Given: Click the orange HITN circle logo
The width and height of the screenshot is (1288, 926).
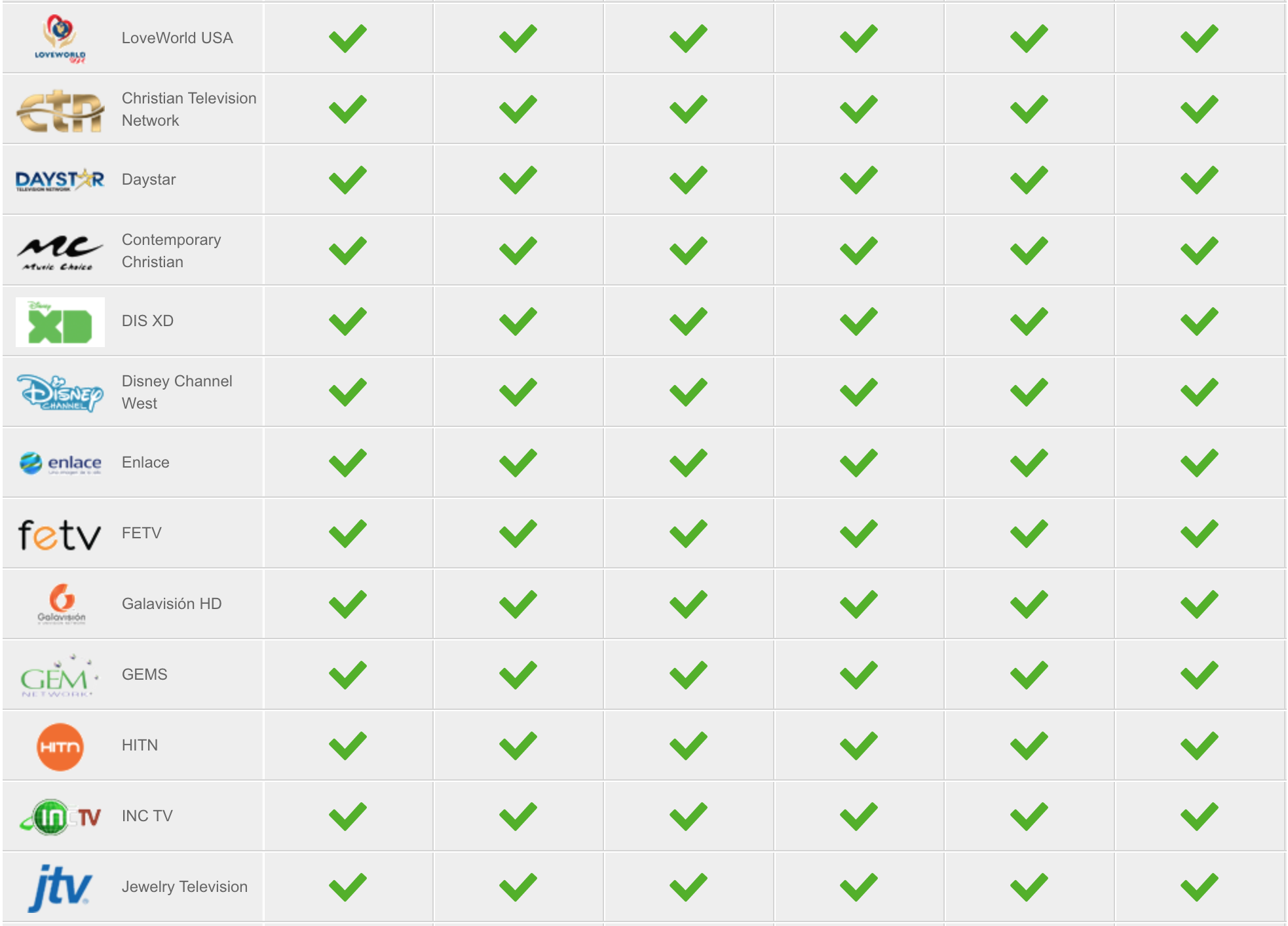Looking at the screenshot, I should pyautogui.click(x=60, y=747).
